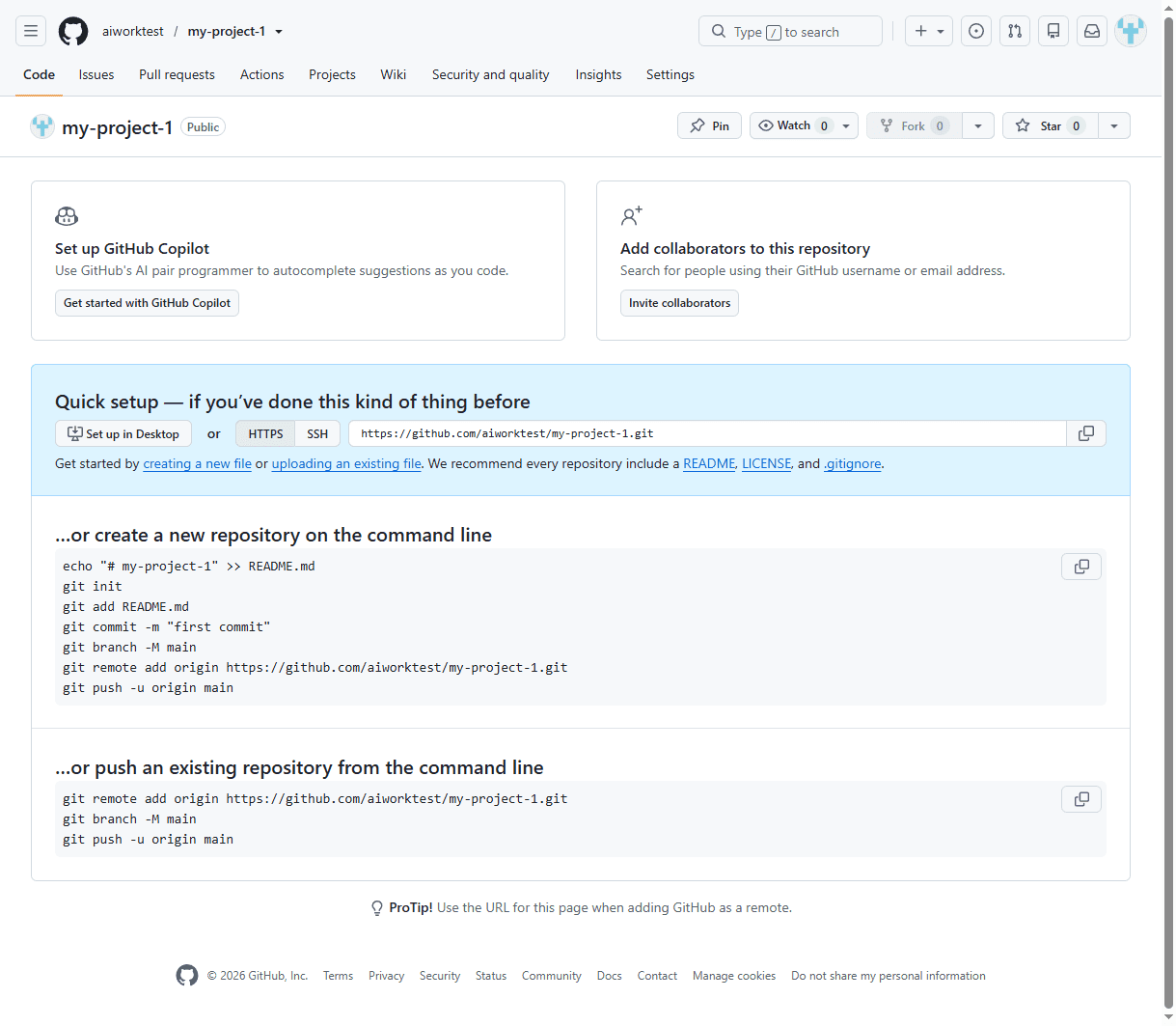Star the my-project-1 repository

coord(1051,125)
